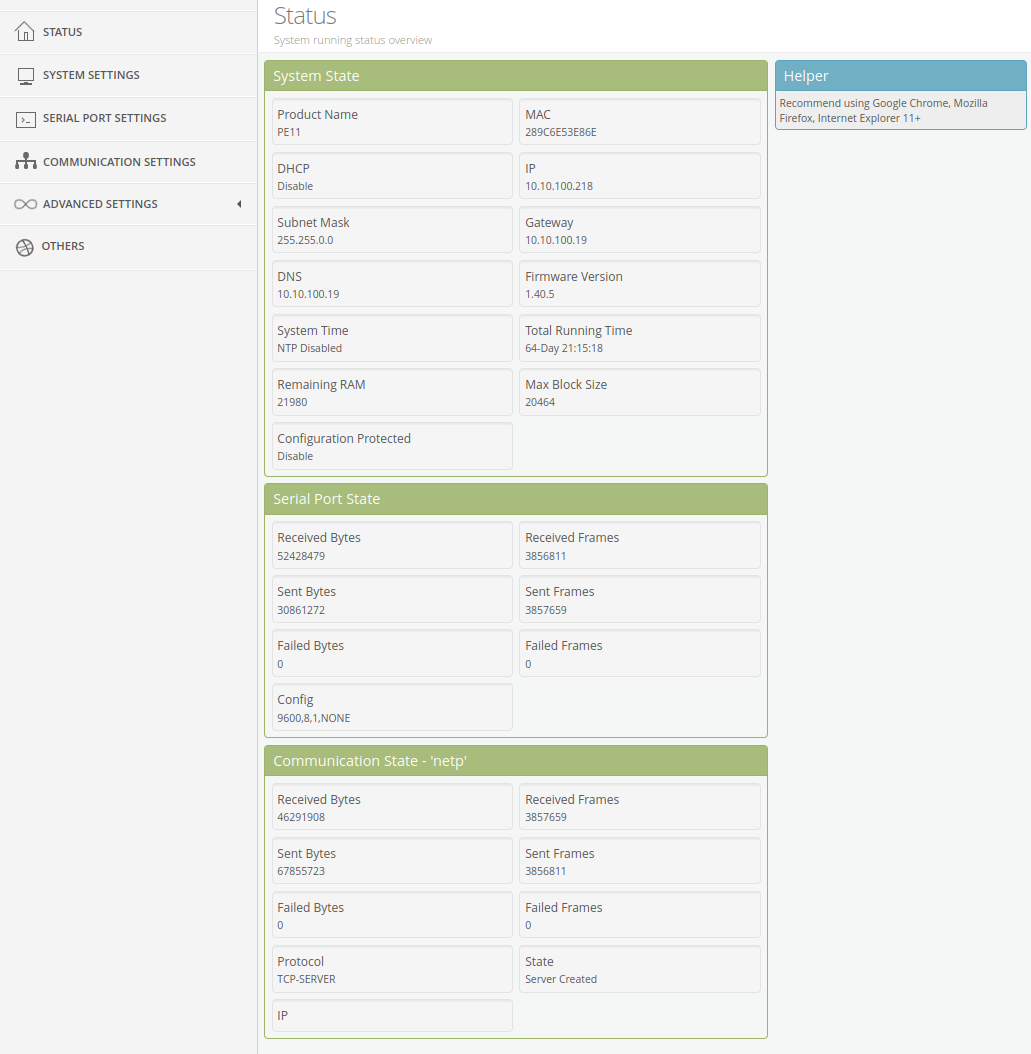Click the DHCP Disable status card

pyautogui.click(x=391, y=176)
